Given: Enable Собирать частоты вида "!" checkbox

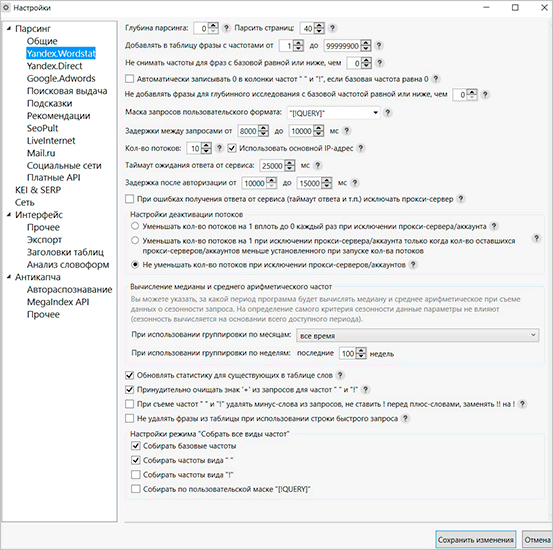Looking at the screenshot, I should (135, 475).
